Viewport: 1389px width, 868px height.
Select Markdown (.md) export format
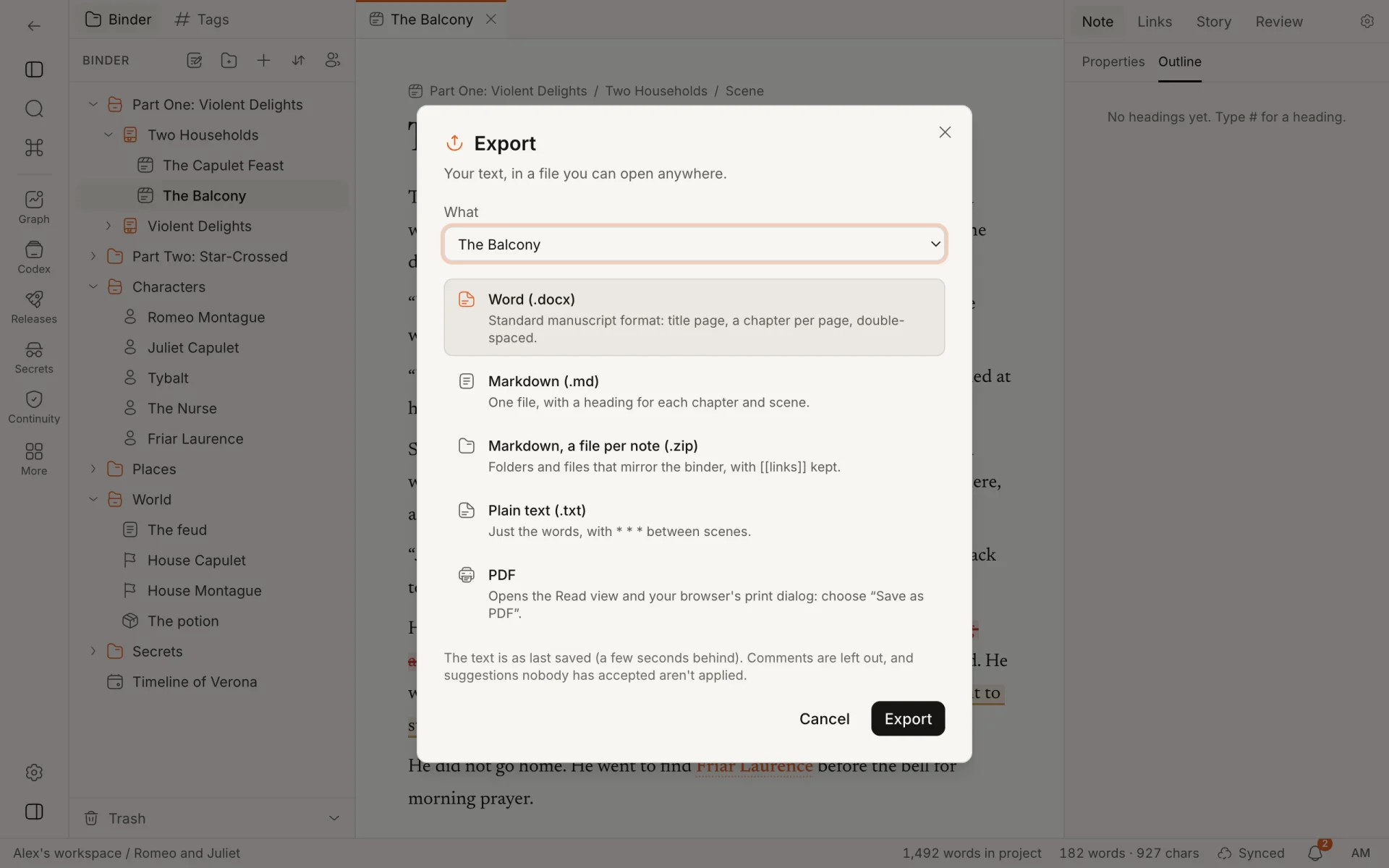[694, 391]
